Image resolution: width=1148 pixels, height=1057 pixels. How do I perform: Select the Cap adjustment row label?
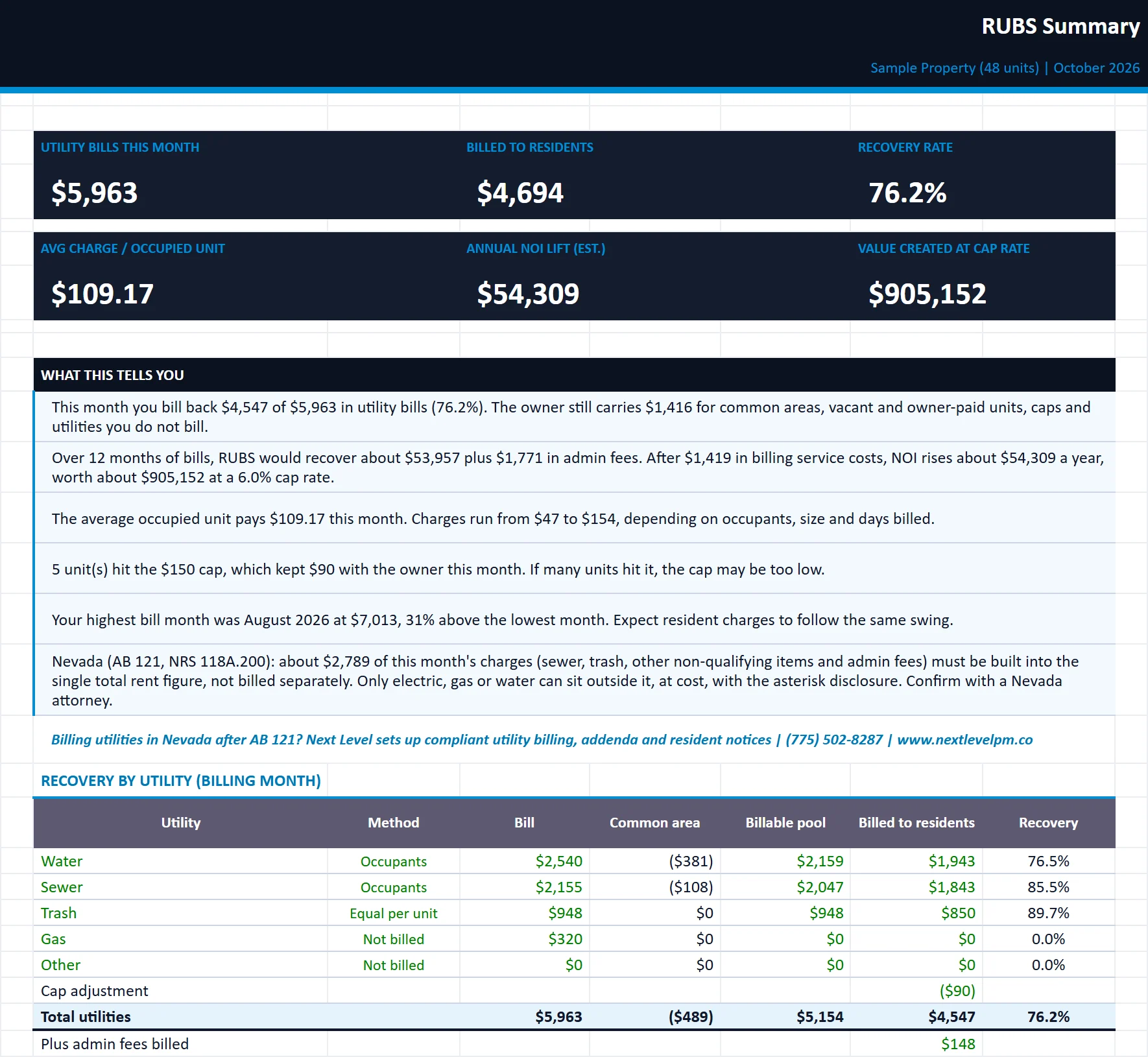point(95,991)
